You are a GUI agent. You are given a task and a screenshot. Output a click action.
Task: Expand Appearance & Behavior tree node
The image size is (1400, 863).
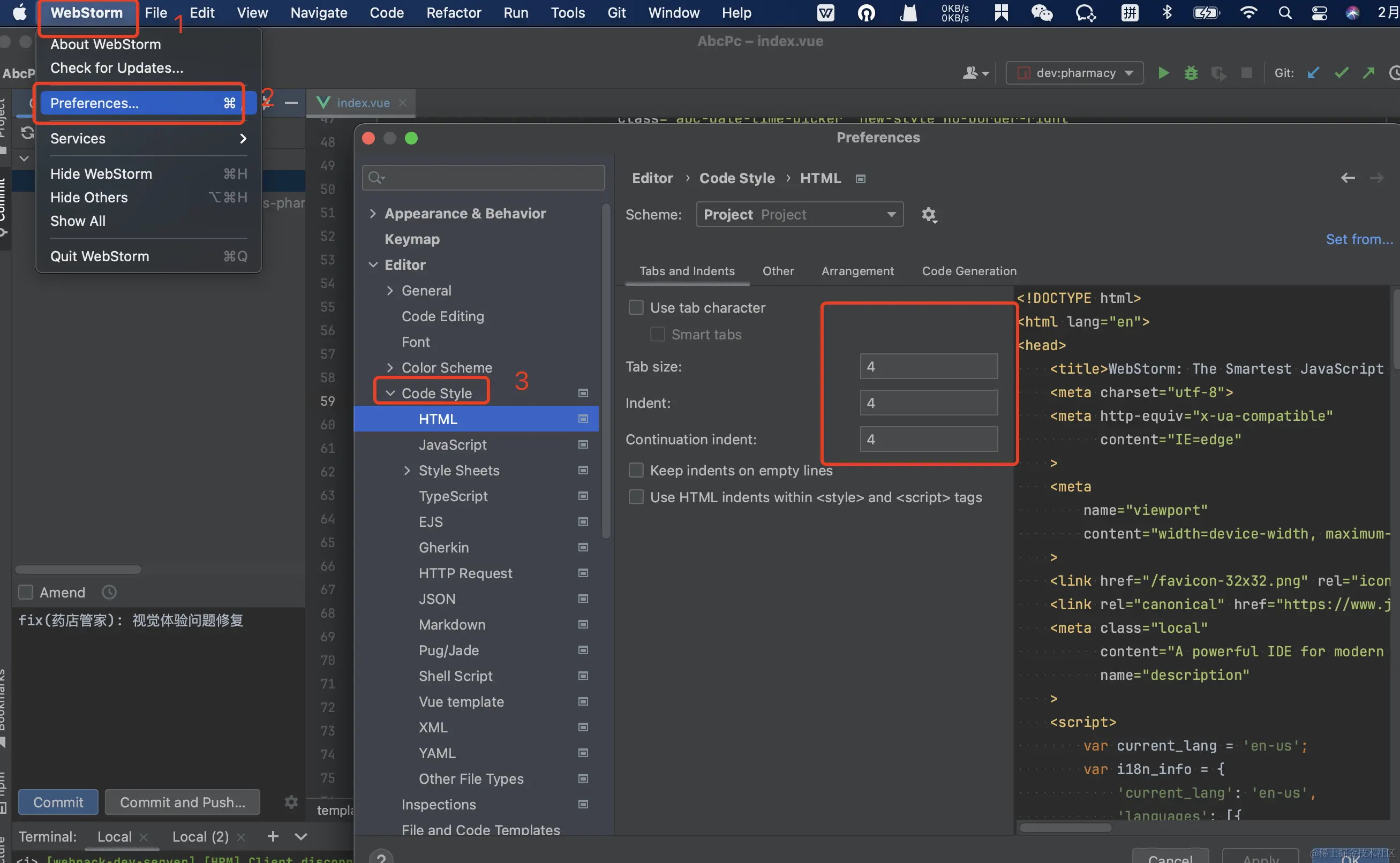373,214
